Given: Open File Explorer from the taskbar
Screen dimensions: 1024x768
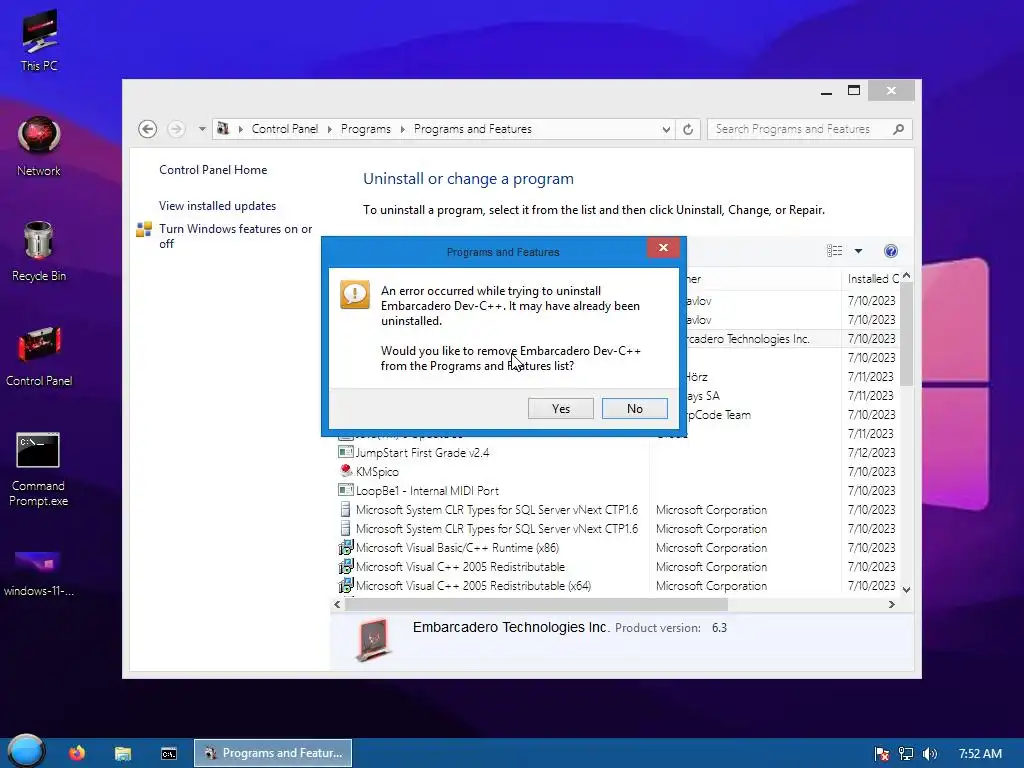Looking at the screenshot, I should [123, 753].
